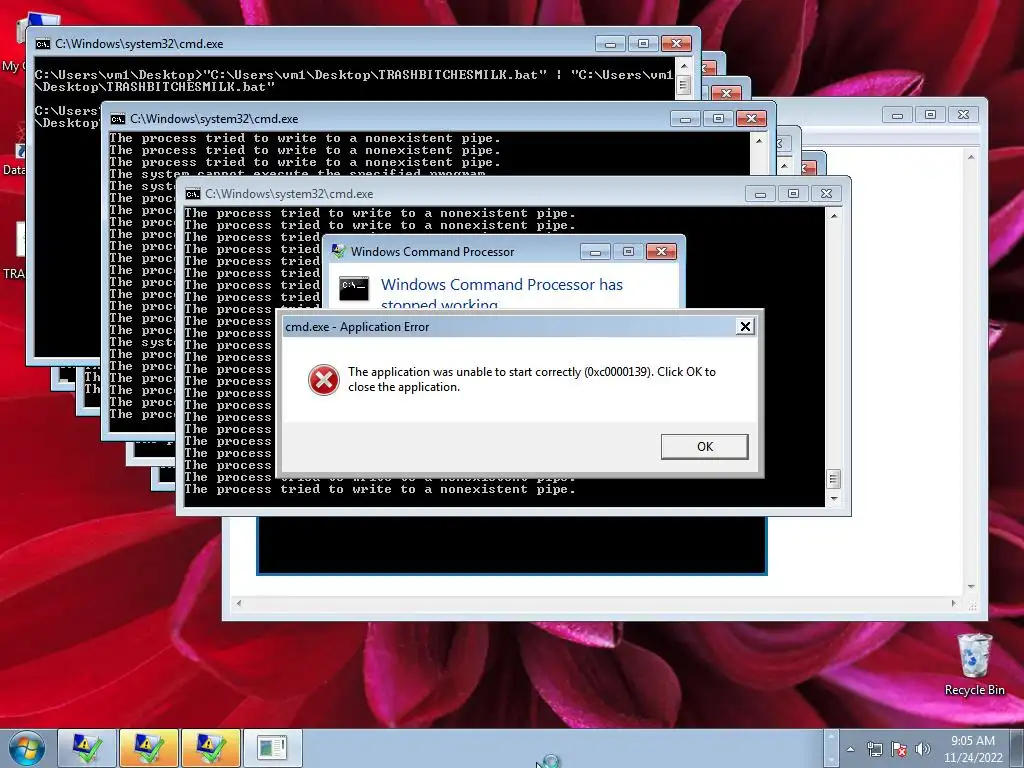The height and width of the screenshot is (768, 1024).
Task: Open system menu icon of TRASHBITCHESMILK cmd window
Action: (x=42, y=44)
